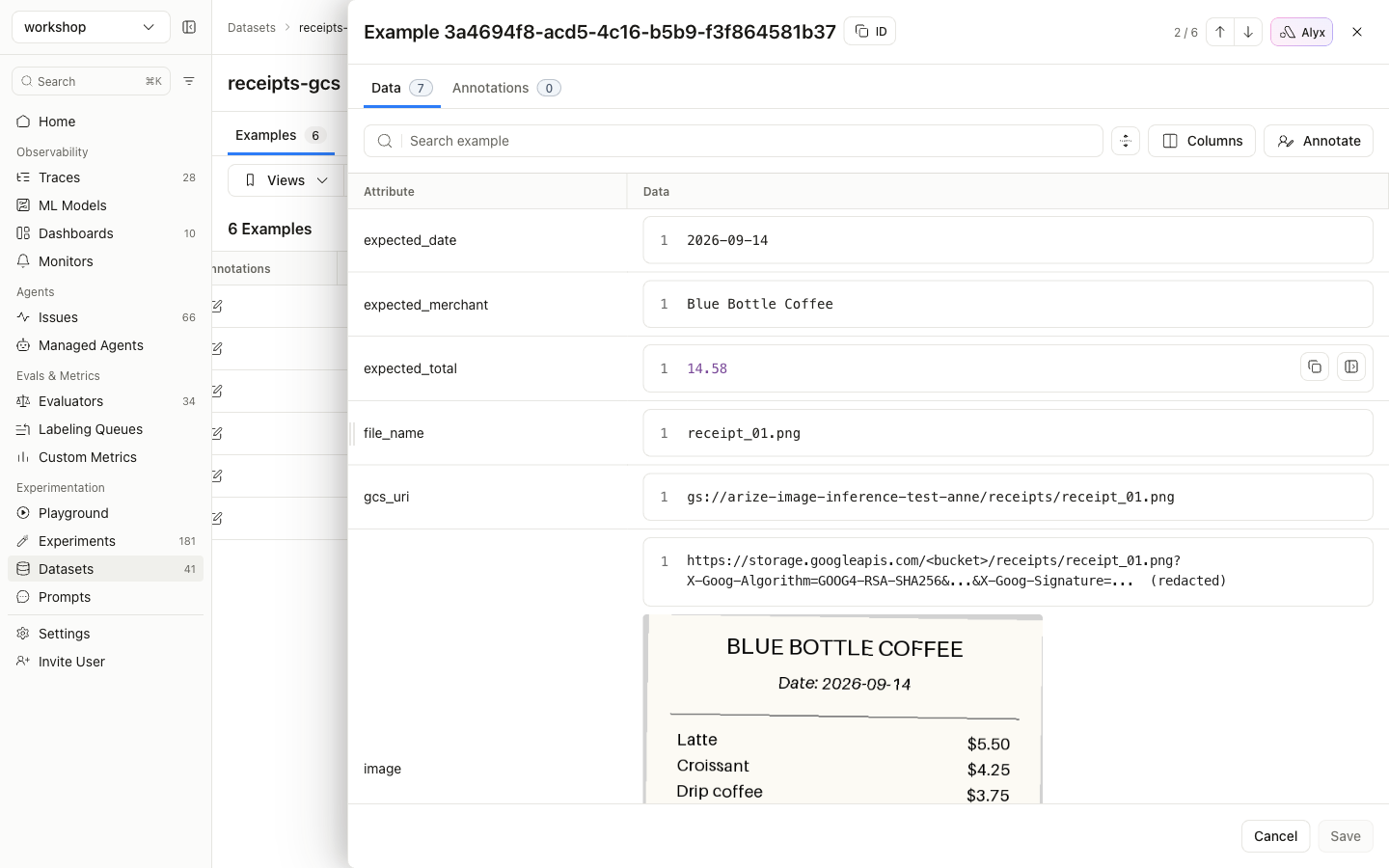
Task: Collapse the sidebar panel icon
Action: pos(189,27)
